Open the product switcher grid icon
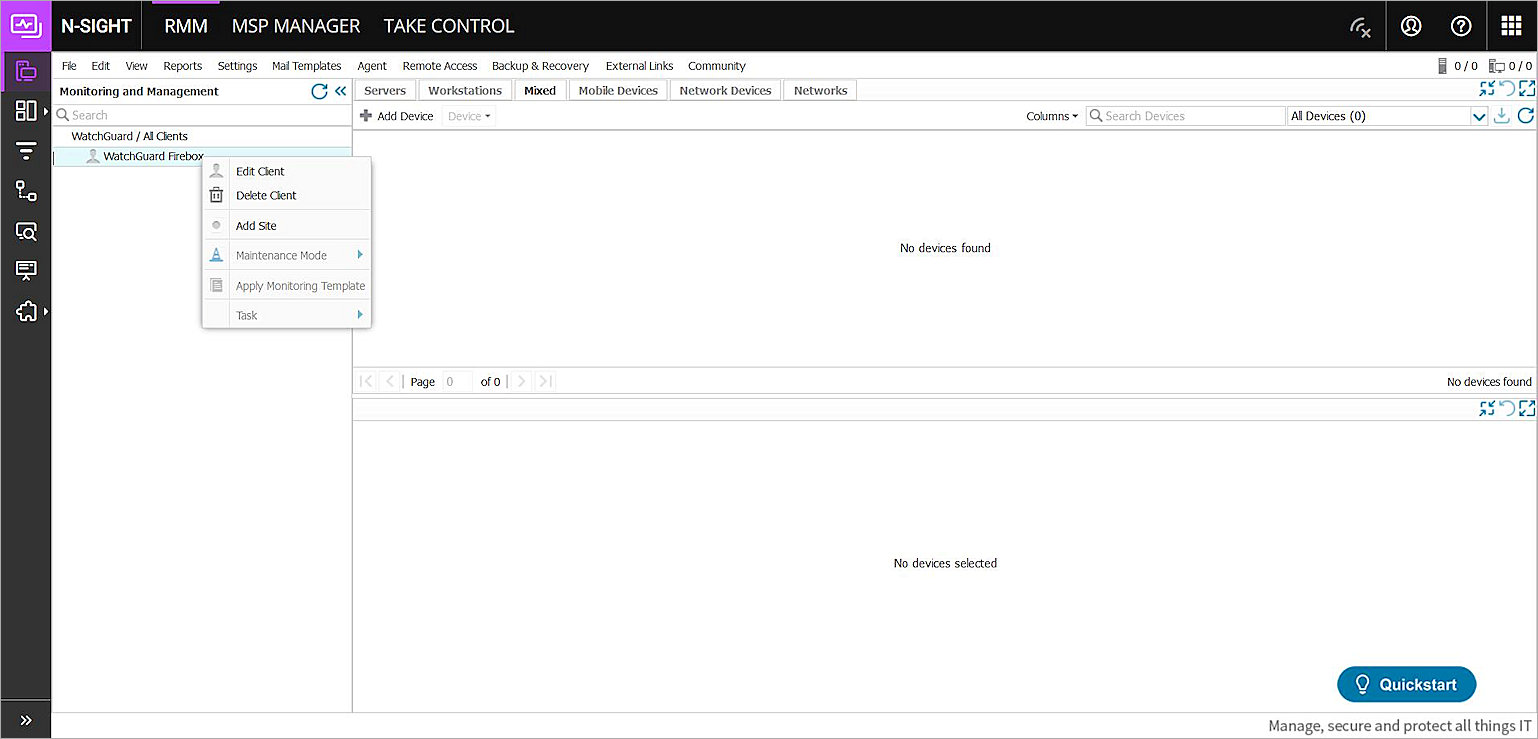 click(1511, 26)
